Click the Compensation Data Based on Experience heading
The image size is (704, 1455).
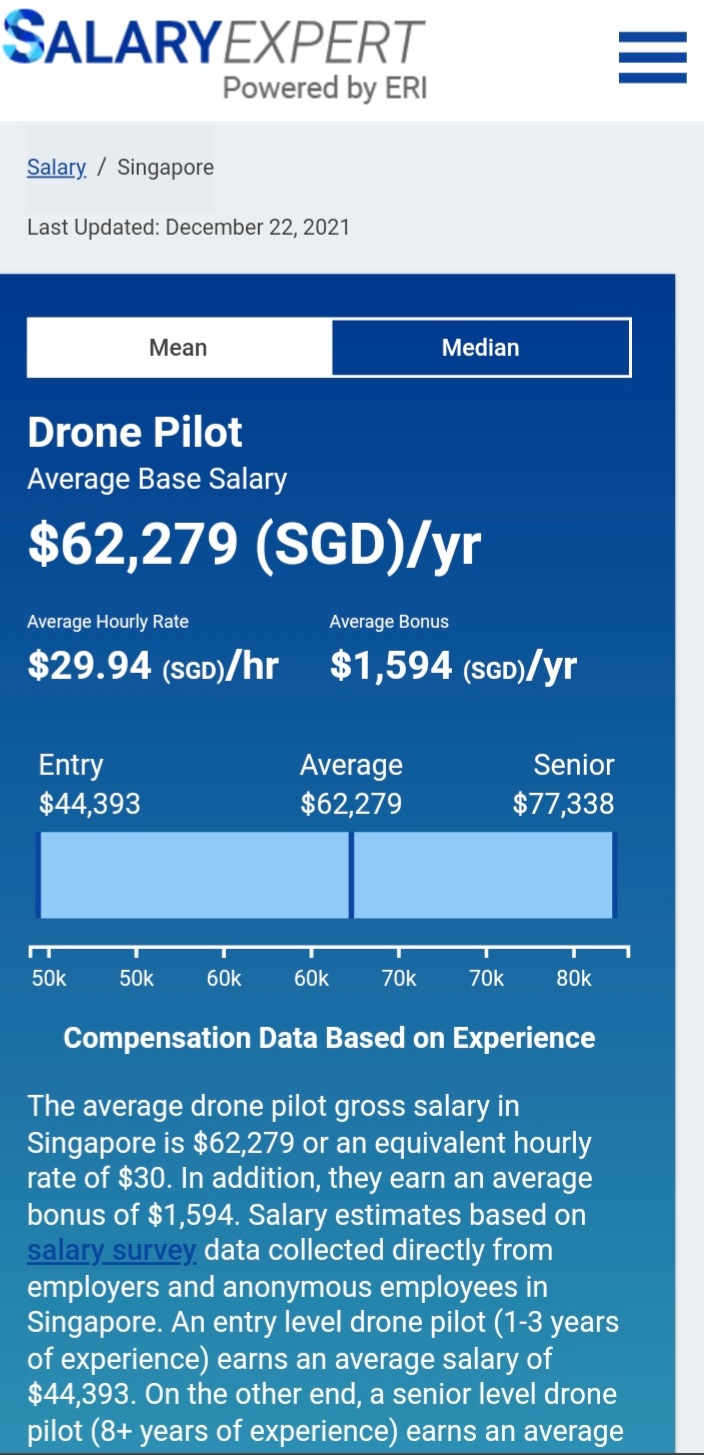(x=329, y=1038)
